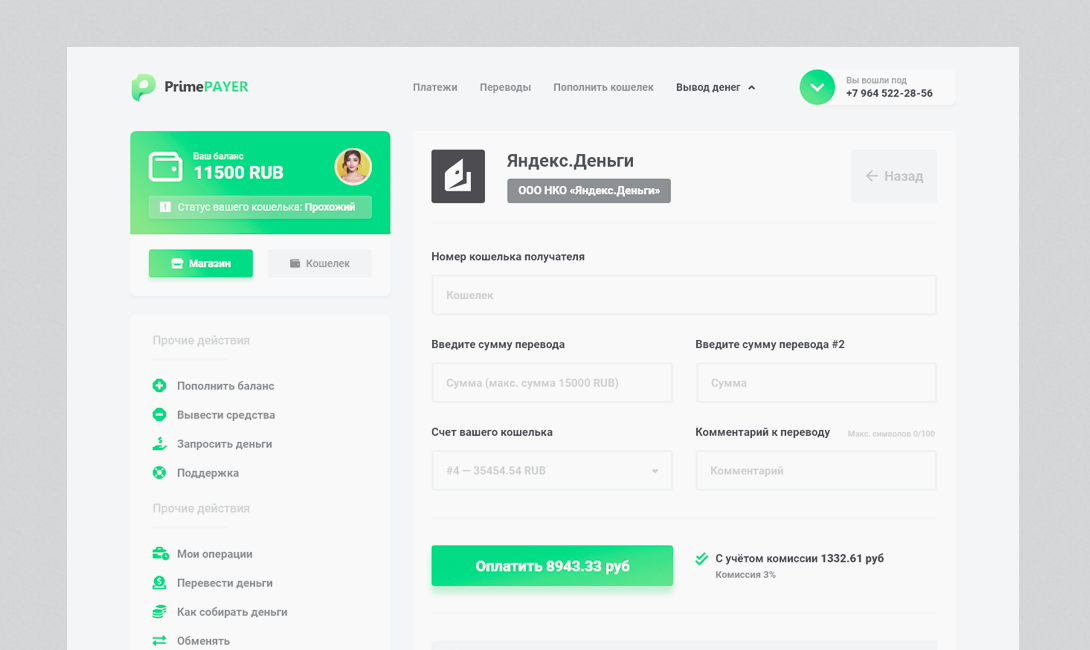Click the exchange arrows icon next to Обменять

159,640
